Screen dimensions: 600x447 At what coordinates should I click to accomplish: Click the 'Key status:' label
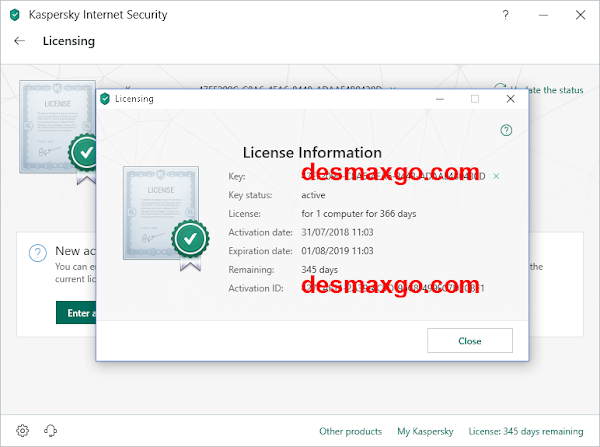tap(250, 195)
